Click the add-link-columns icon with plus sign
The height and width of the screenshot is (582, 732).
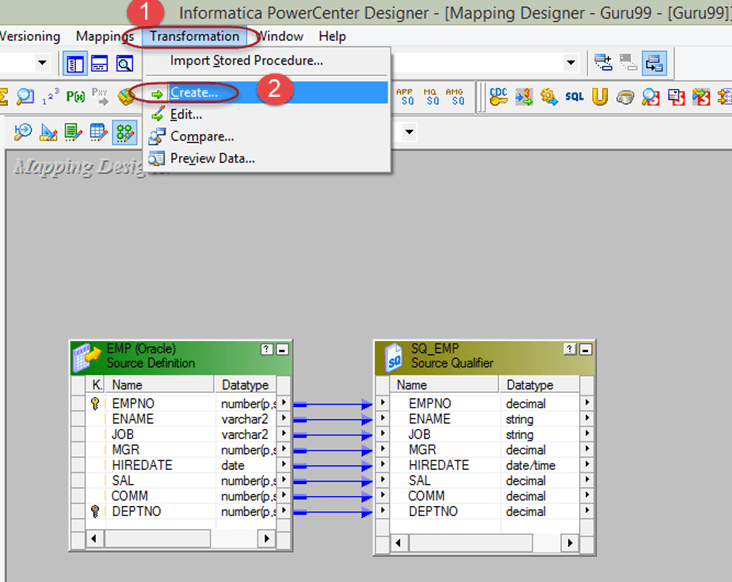(x=603, y=63)
